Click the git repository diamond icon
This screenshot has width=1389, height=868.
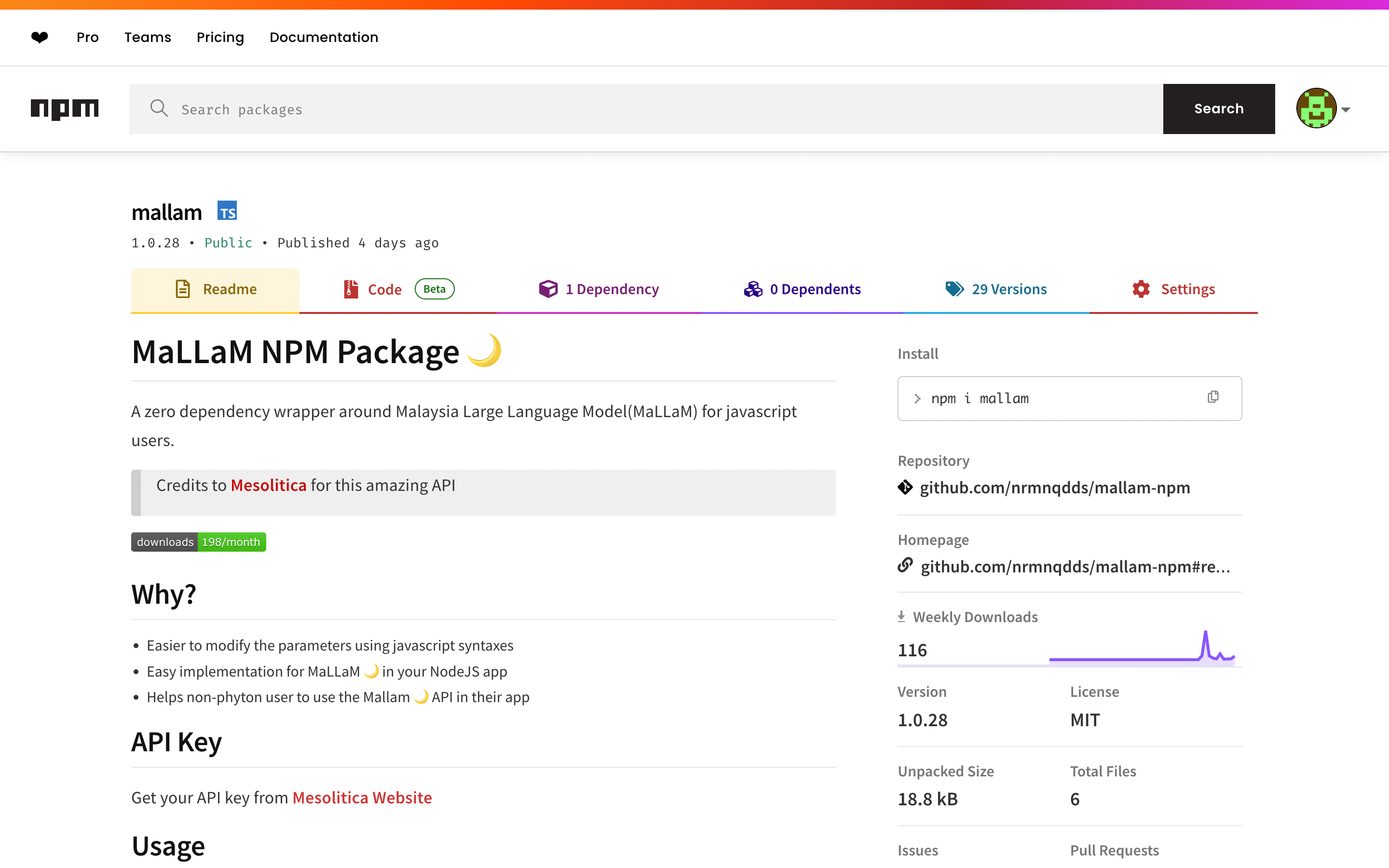coord(905,487)
